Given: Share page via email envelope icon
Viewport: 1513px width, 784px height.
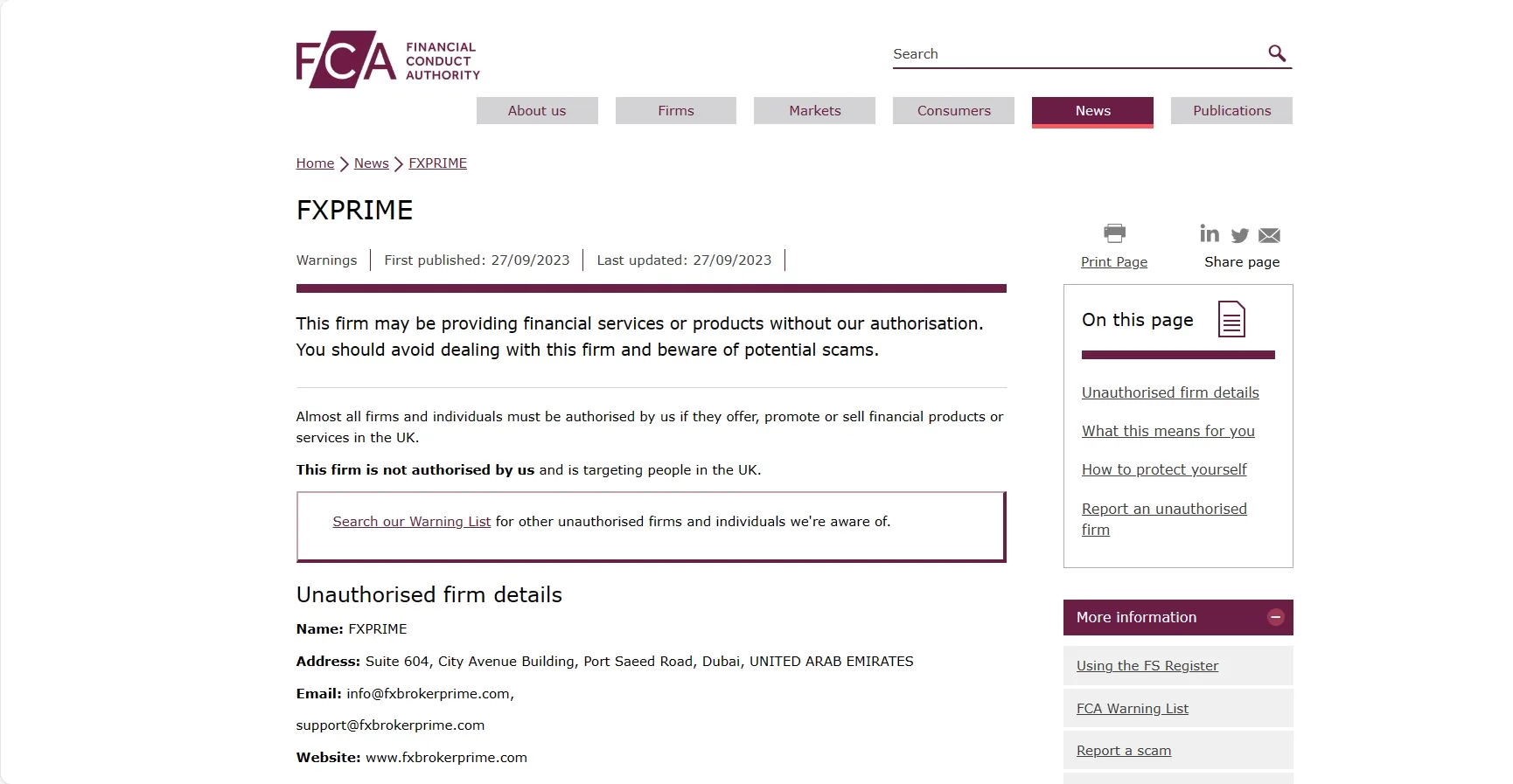Looking at the screenshot, I should (1269, 235).
